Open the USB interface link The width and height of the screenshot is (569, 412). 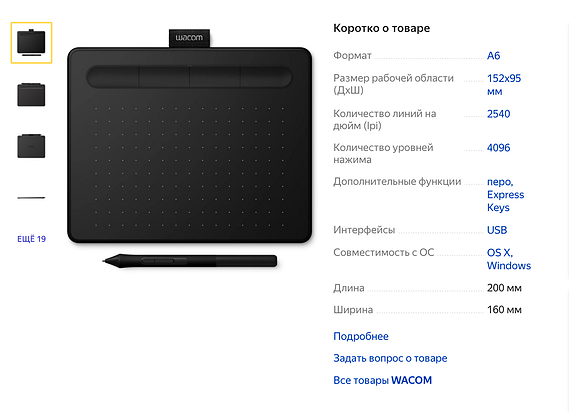497,230
